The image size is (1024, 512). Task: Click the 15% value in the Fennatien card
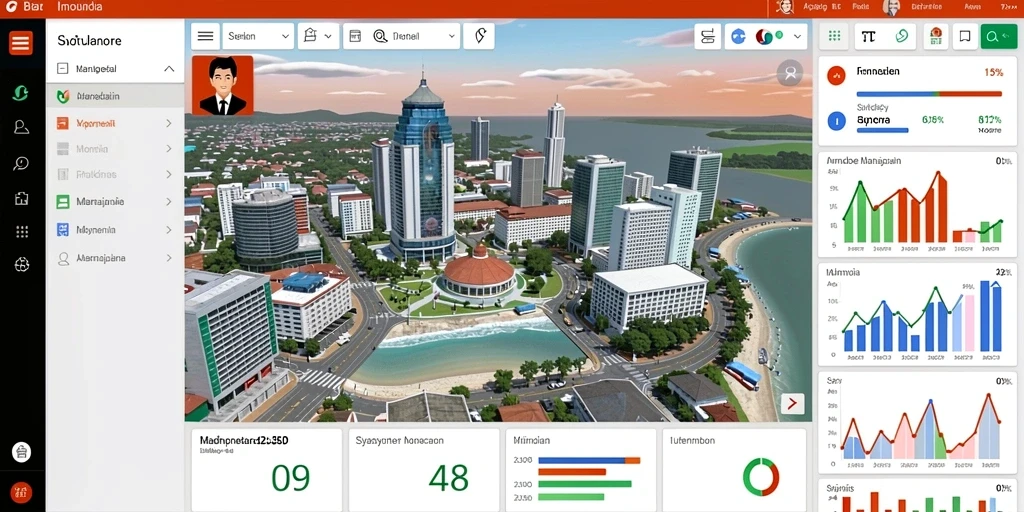click(x=993, y=72)
